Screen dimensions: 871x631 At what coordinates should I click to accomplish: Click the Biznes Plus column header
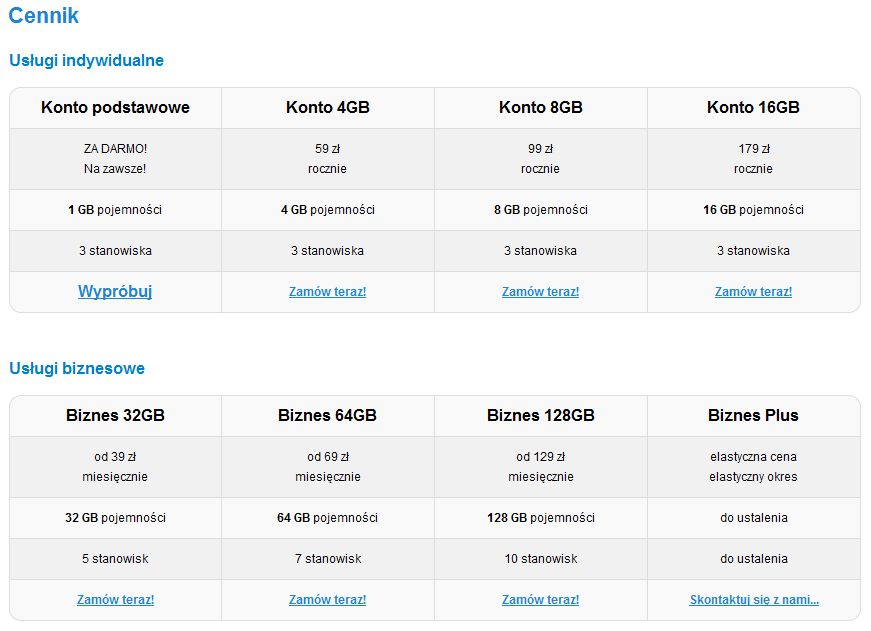[753, 415]
